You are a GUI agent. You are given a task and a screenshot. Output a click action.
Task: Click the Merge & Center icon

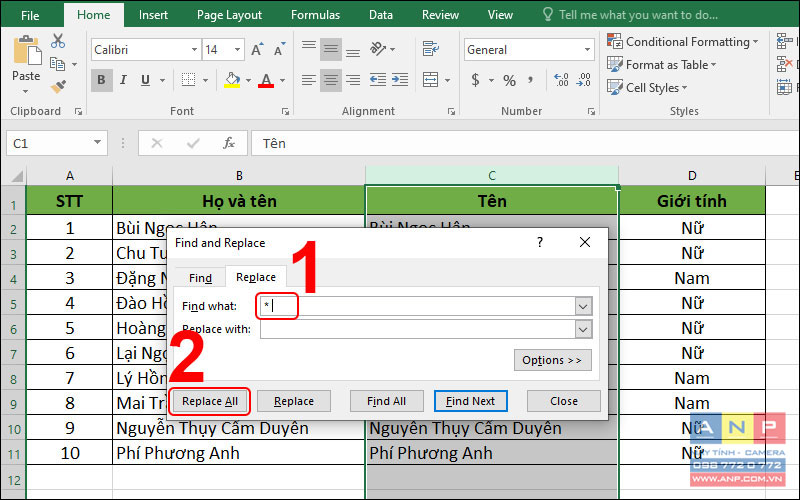pos(431,80)
